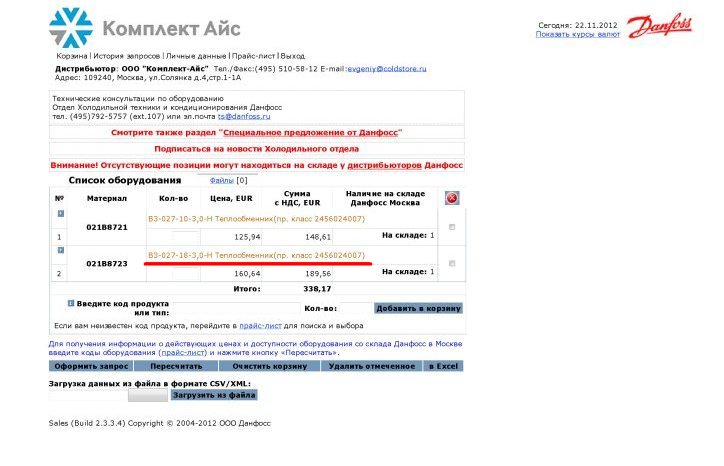
Task: Click the grey browse button for file upload
Action: (148, 395)
